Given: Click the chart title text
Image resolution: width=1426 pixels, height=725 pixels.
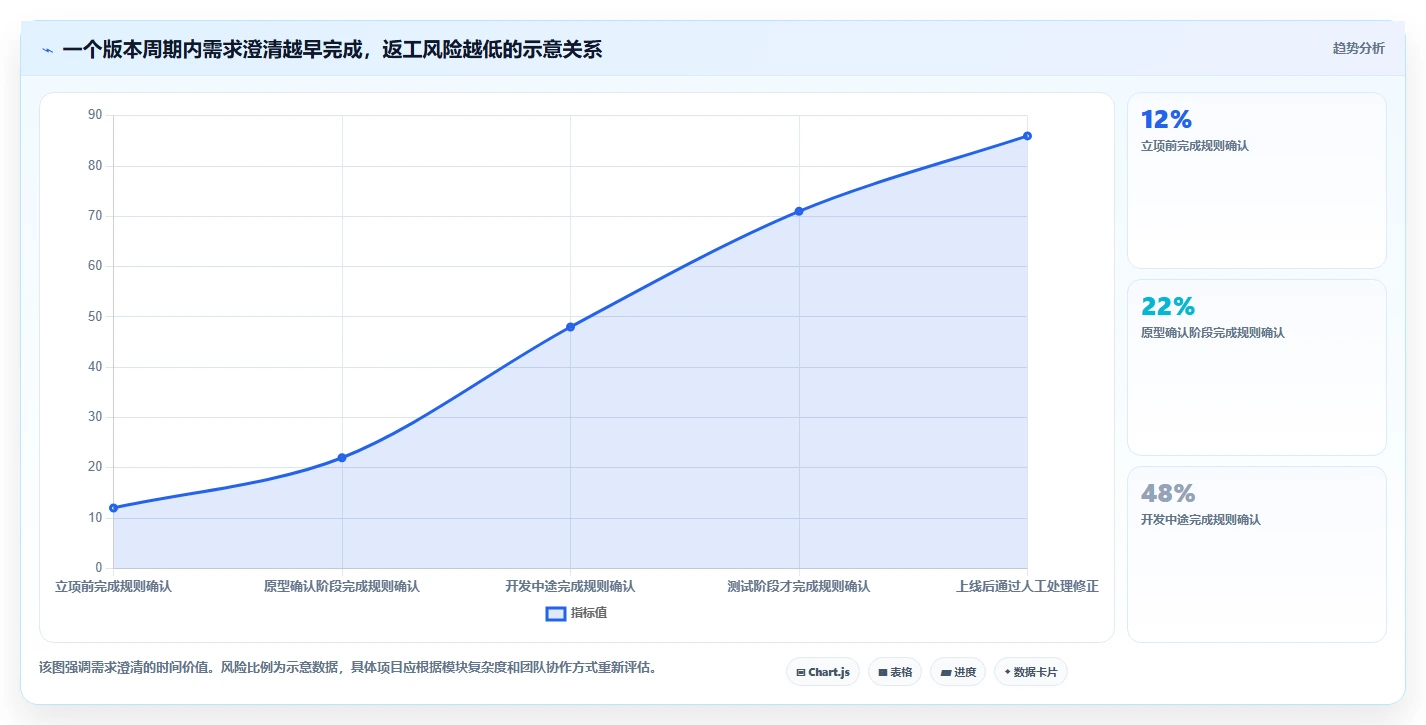Looking at the screenshot, I should tap(332, 49).
